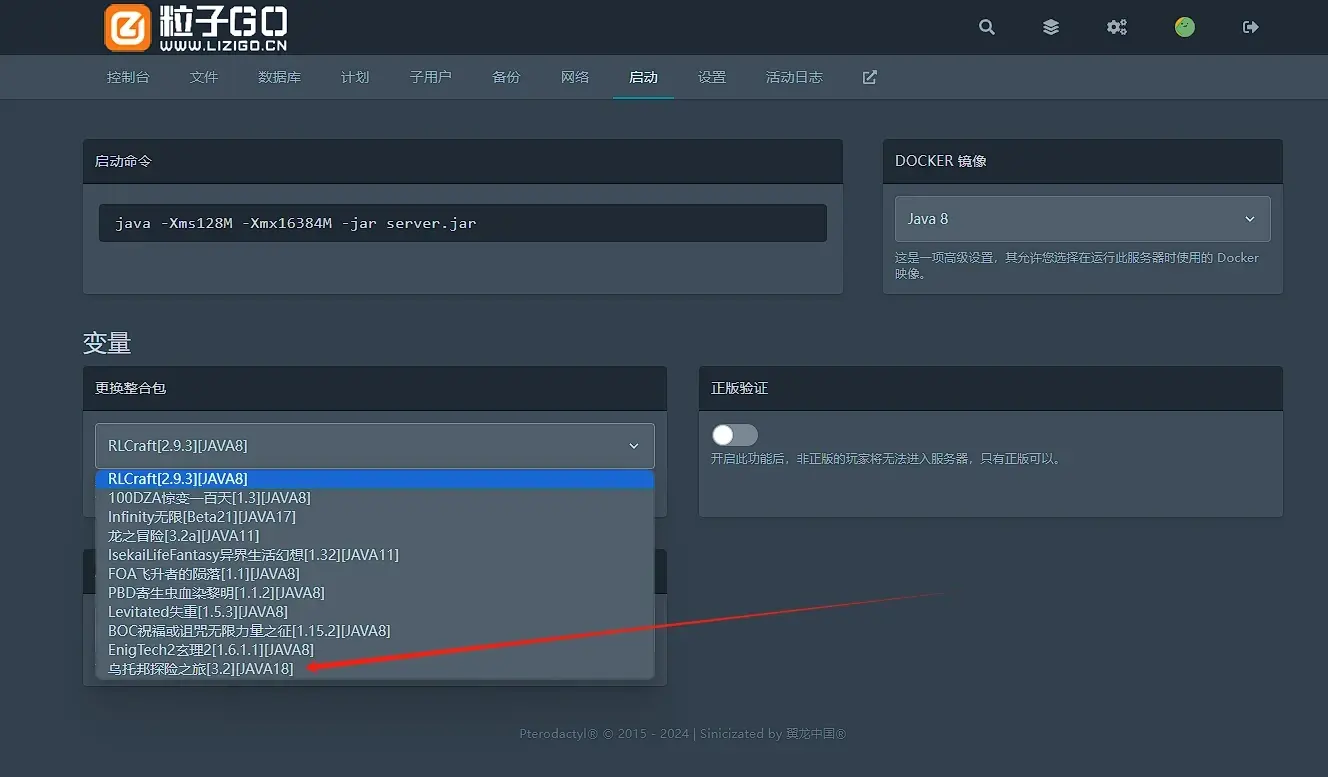Image resolution: width=1328 pixels, height=777 pixels.
Task: Select the 启动 tab
Action: click(x=643, y=77)
